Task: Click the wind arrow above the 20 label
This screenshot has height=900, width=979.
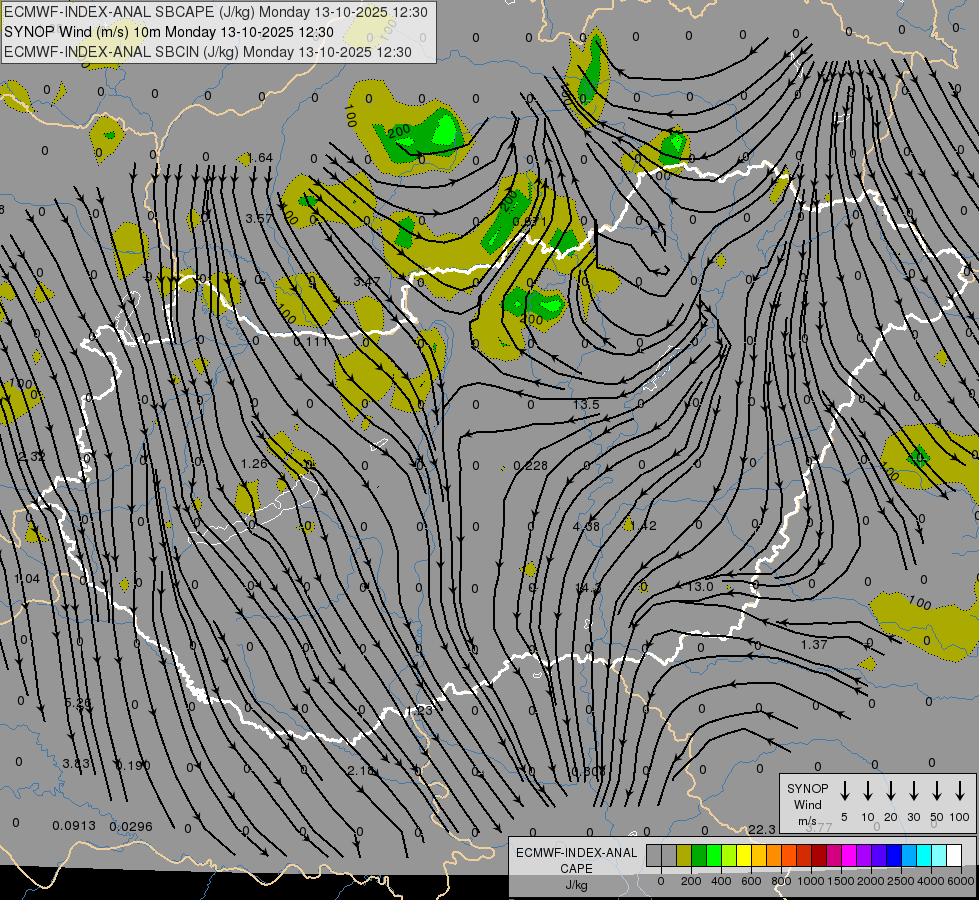Action: click(x=891, y=791)
